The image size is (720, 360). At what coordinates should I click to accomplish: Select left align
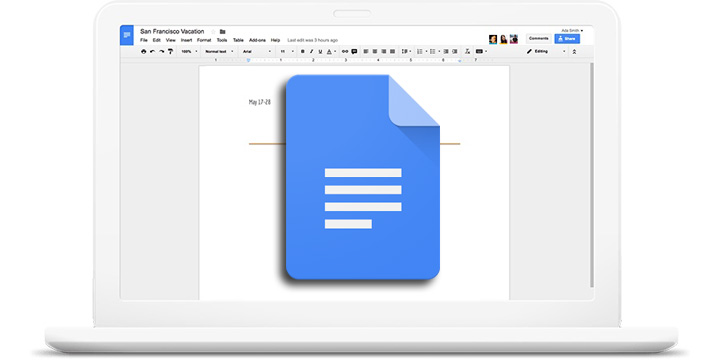tap(366, 51)
